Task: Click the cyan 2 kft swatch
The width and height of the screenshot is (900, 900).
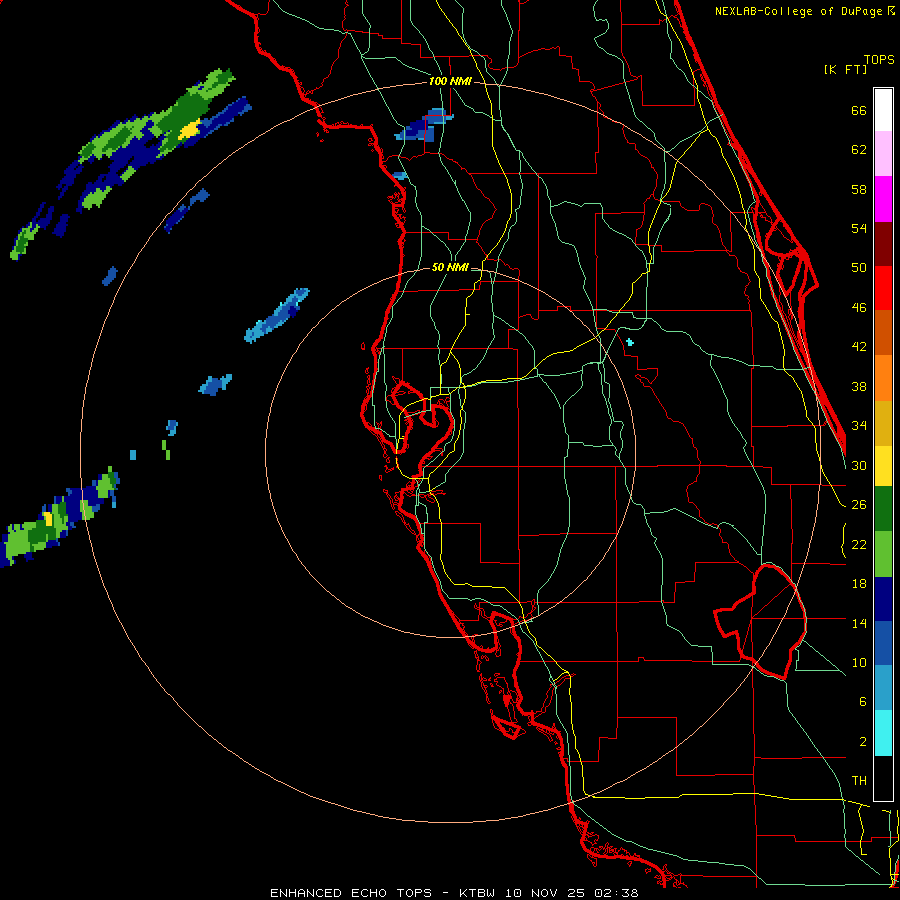Action: (x=883, y=733)
